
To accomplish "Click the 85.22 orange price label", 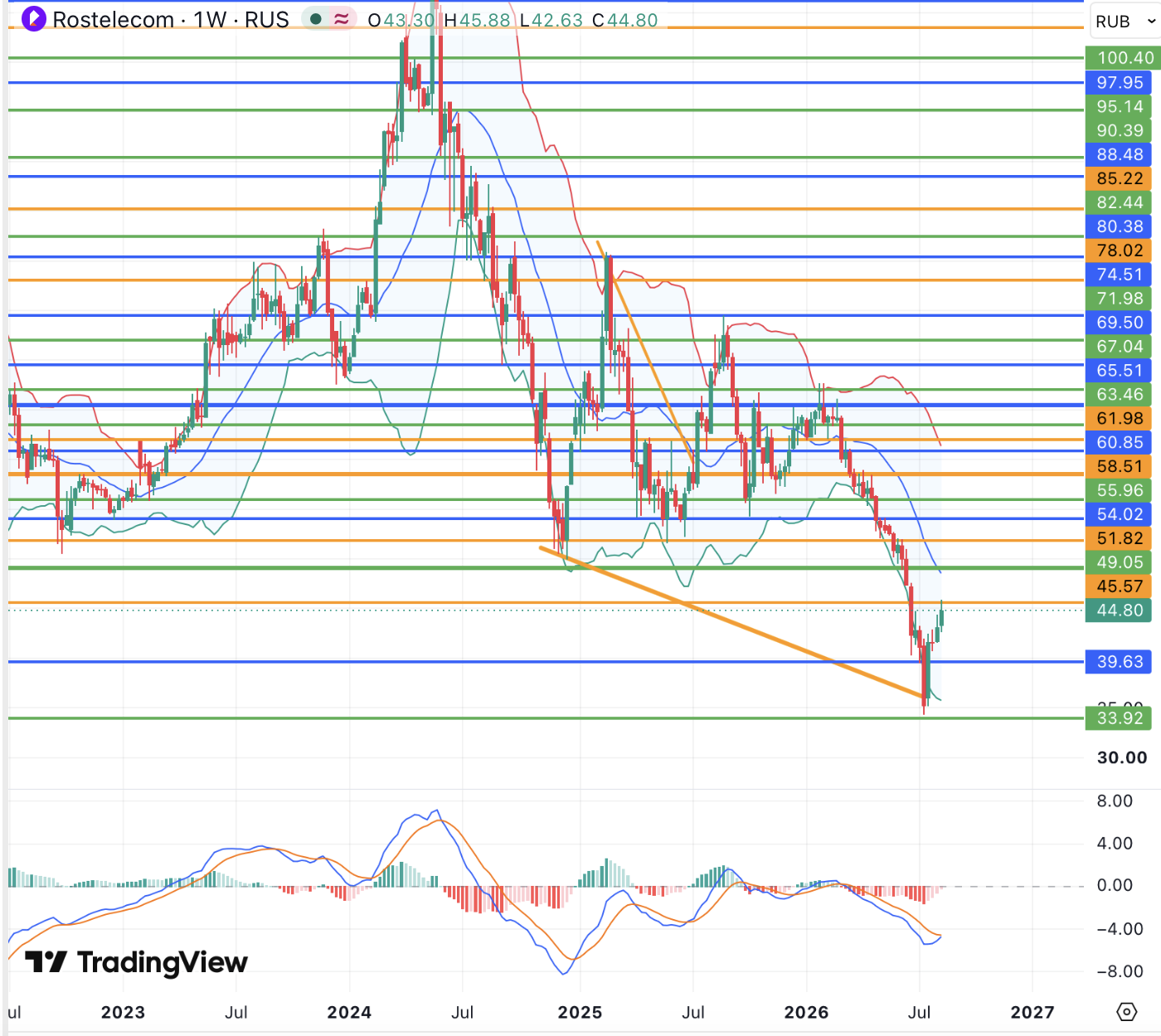I will click(x=1119, y=178).
